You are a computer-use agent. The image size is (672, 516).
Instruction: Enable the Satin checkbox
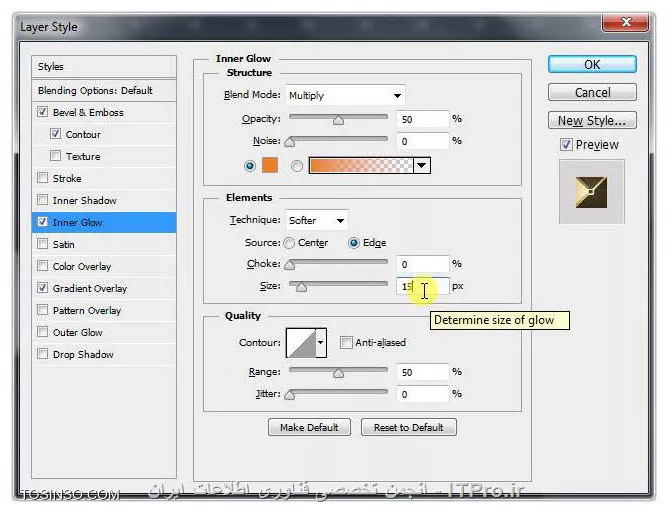click(x=42, y=244)
